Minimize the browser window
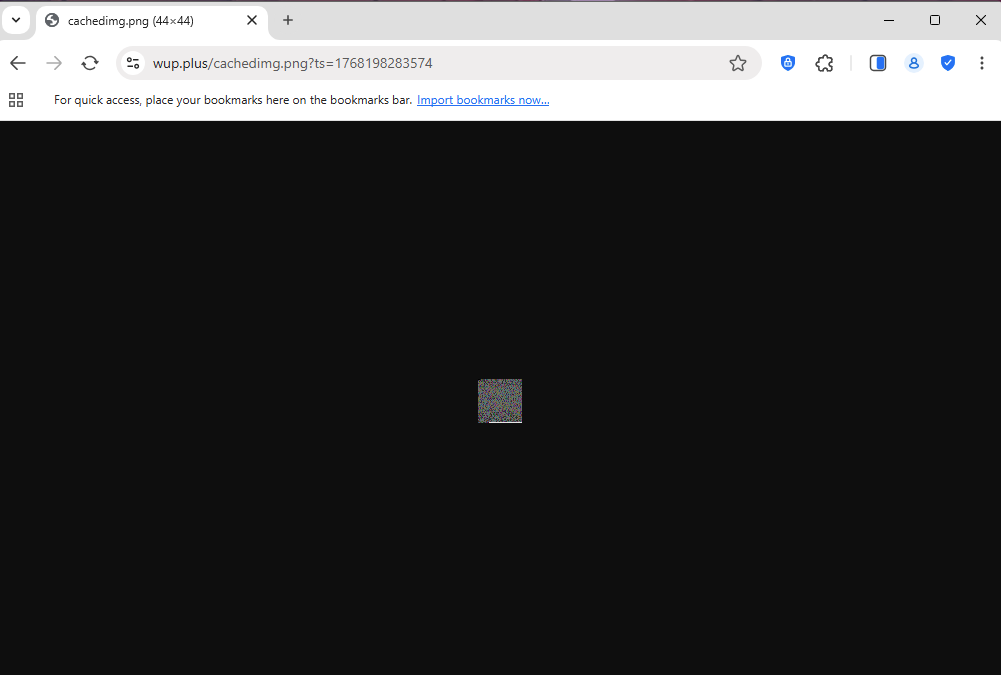Image resolution: width=1001 pixels, height=675 pixels. pyautogui.click(x=888, y=20)
